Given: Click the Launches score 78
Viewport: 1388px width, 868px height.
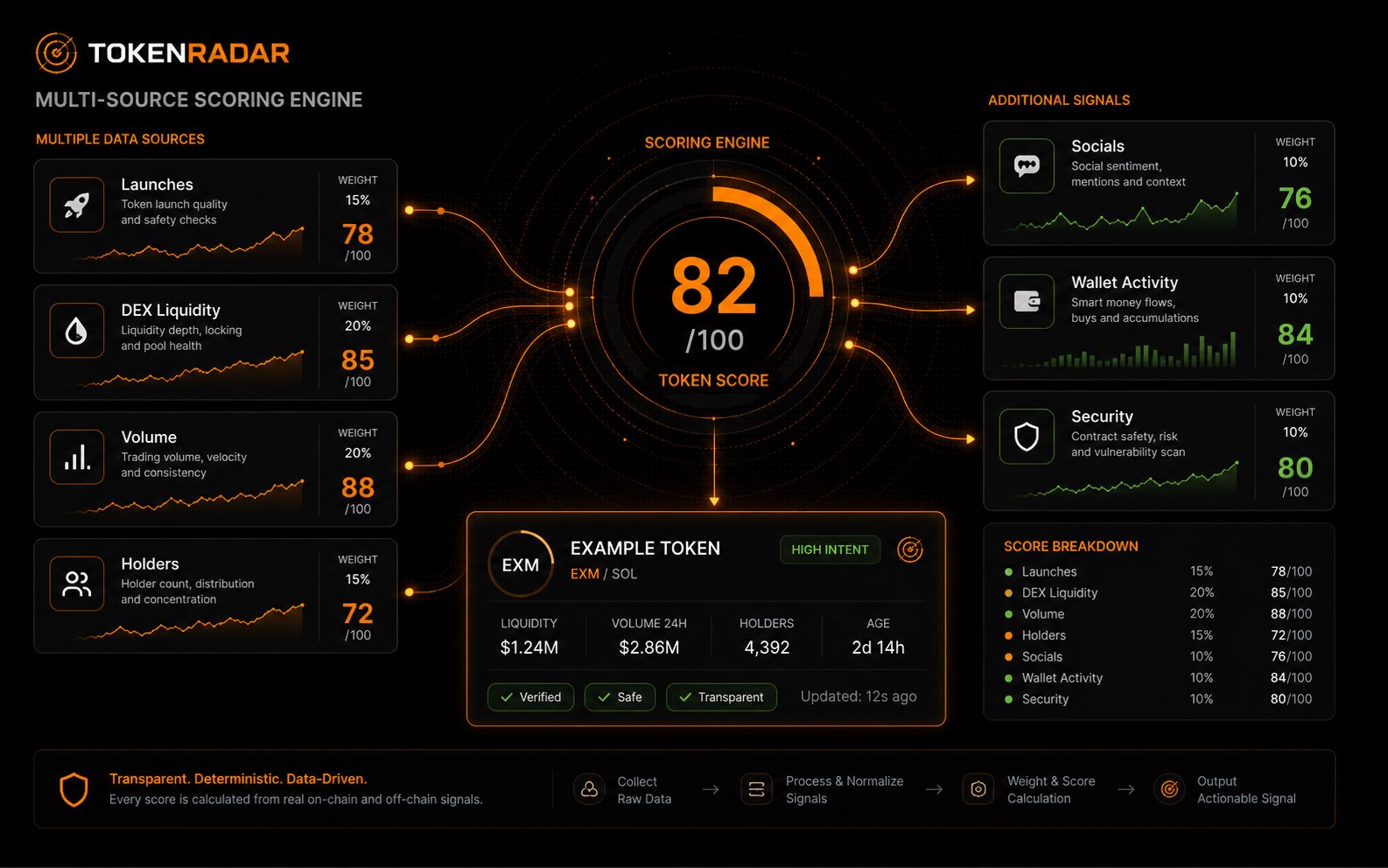Looking at the screenshot, I should tap(358, 234).
